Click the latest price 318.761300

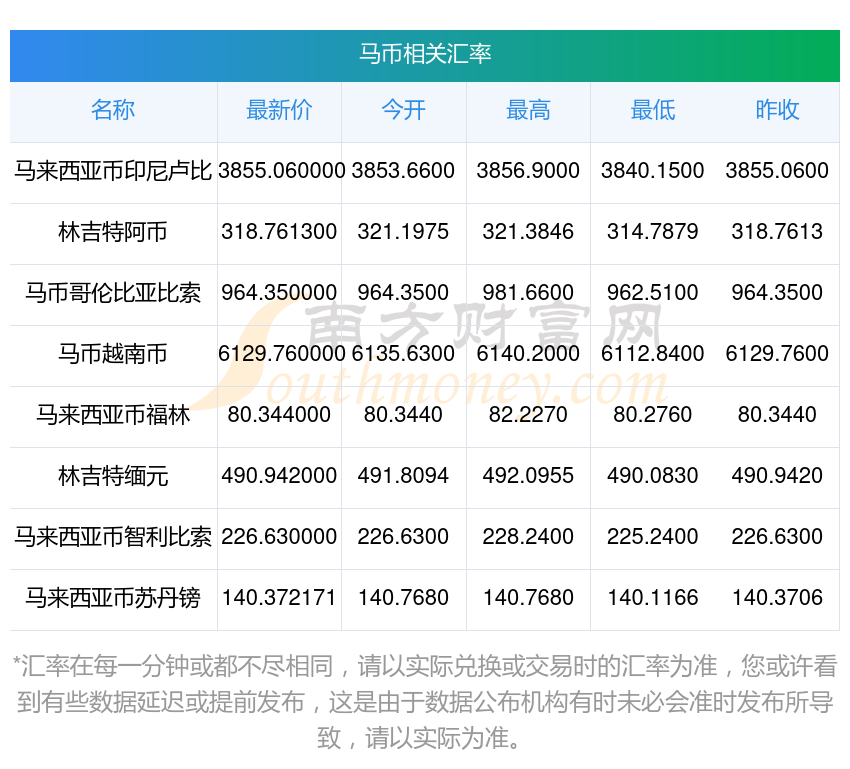point(279,232)
